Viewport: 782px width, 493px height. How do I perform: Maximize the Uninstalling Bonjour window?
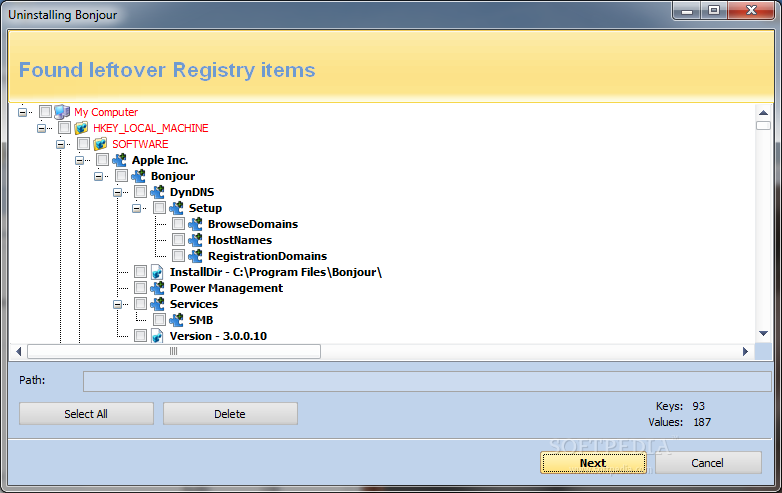click(714, 10)
